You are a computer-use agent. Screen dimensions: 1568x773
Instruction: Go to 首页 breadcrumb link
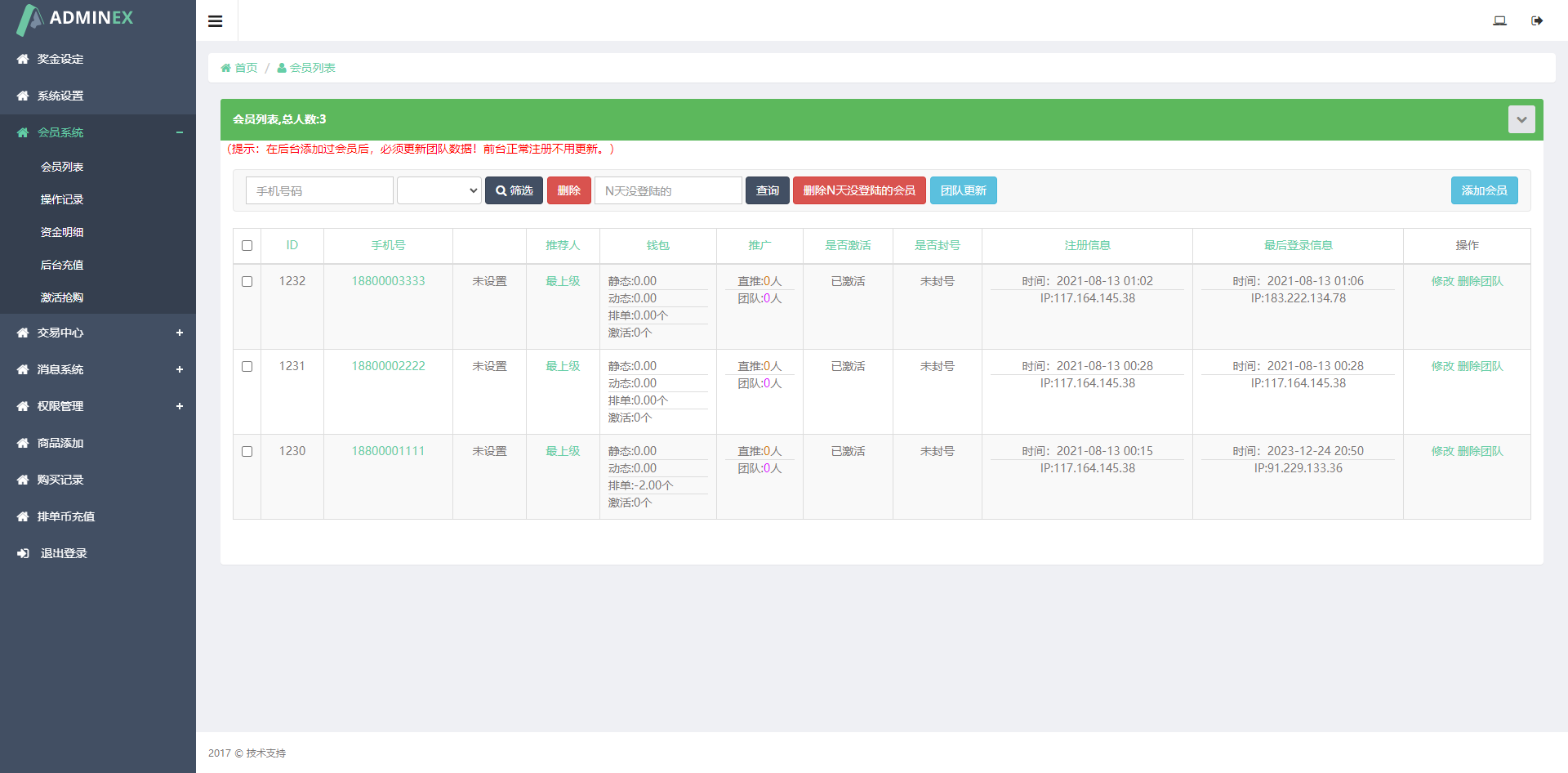(246, 68)
